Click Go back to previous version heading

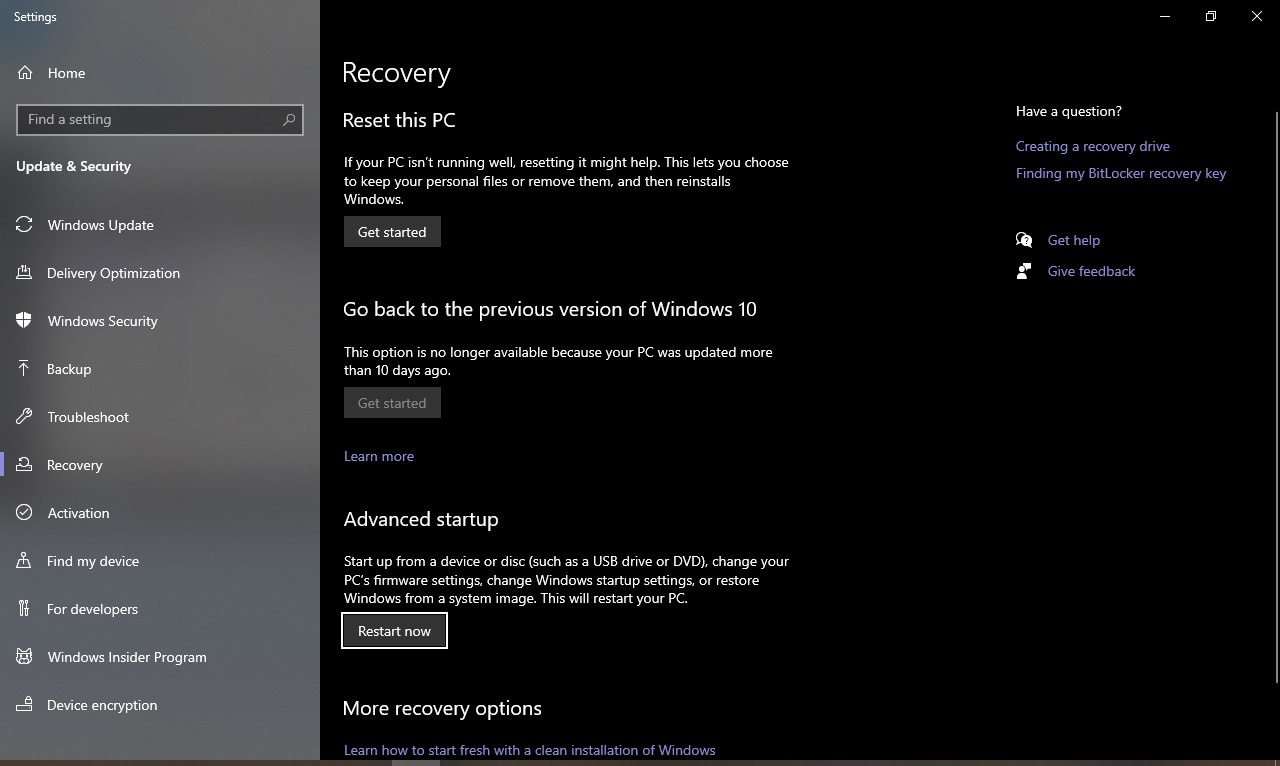[x=550, y=309]
